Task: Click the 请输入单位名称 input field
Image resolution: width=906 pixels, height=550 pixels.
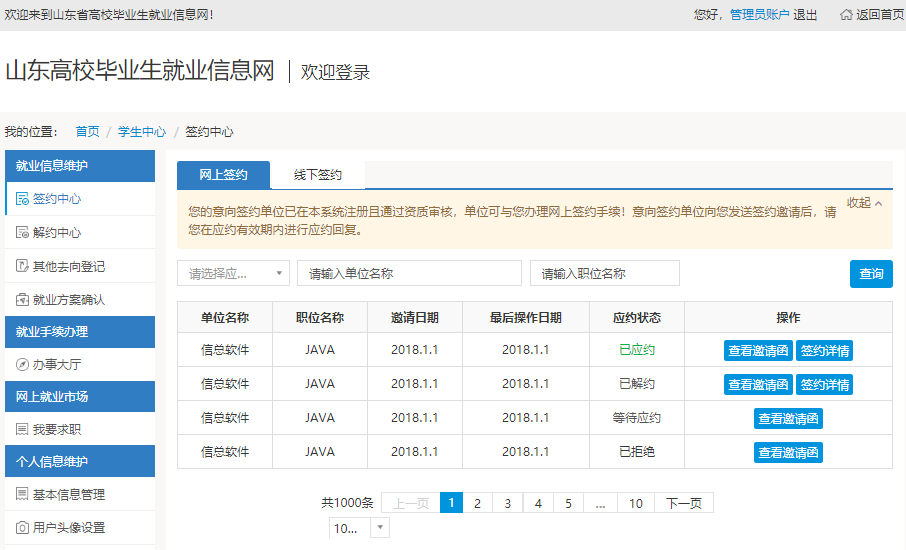Action: coord(409,273)
